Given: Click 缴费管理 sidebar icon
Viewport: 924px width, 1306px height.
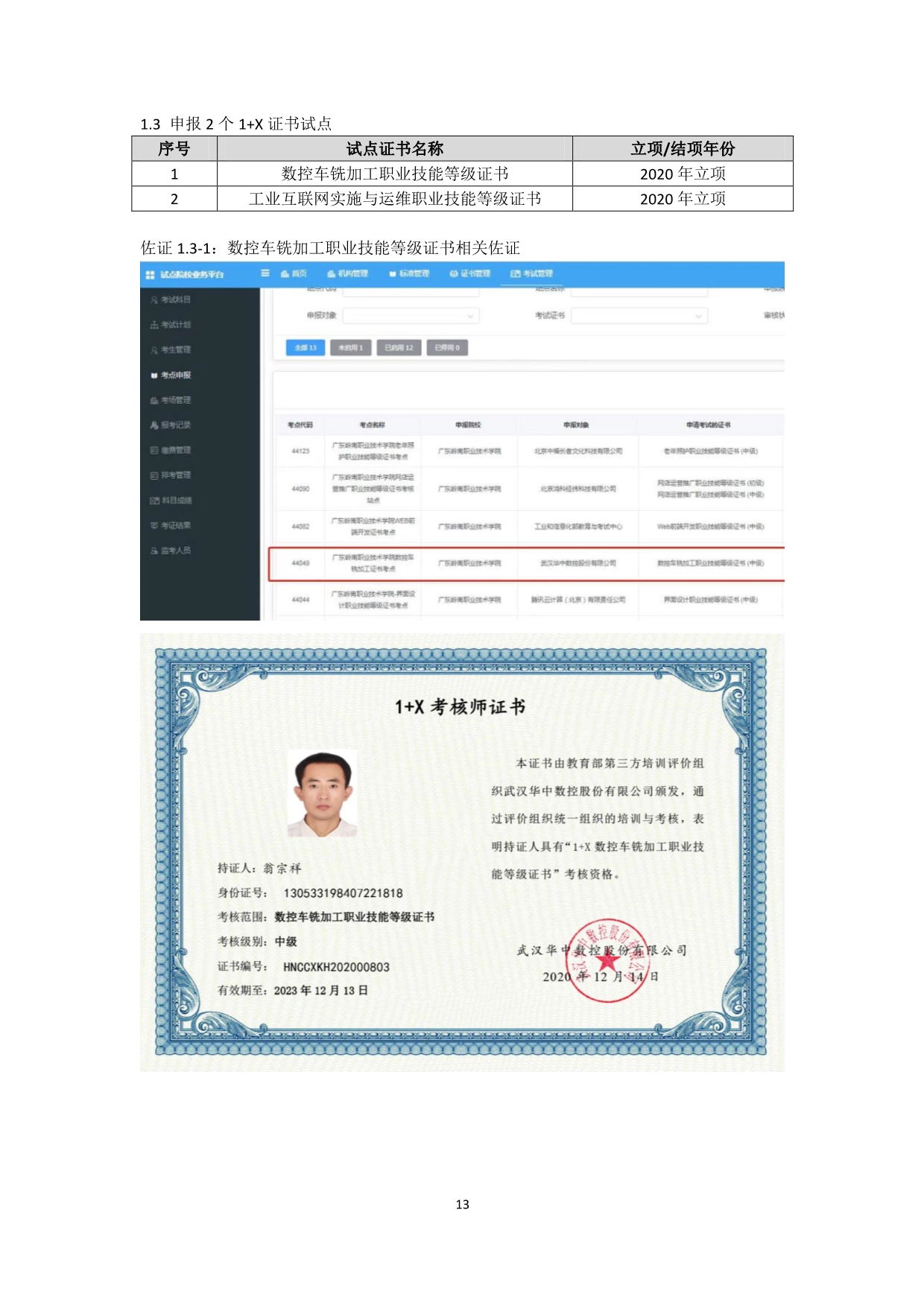Looking at the screenshot, I should (x=154, y=451).
